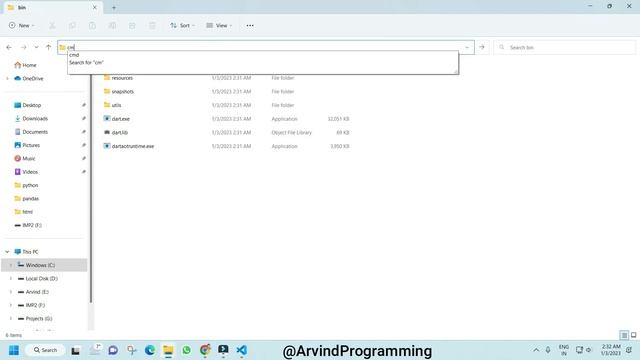Open File Explorer taskbar icon

tap(168, 350)
